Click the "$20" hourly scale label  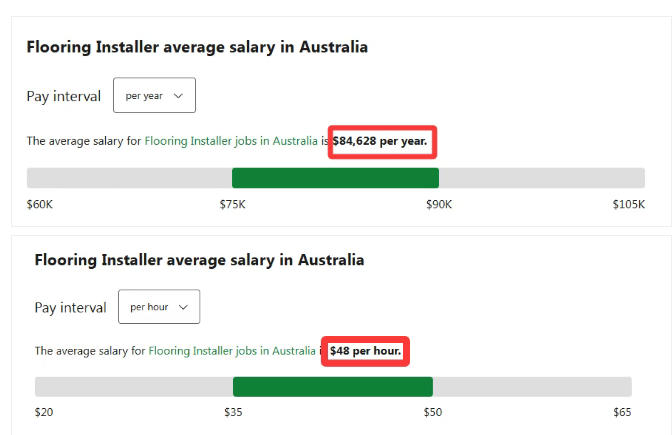(x=44, y=411)
